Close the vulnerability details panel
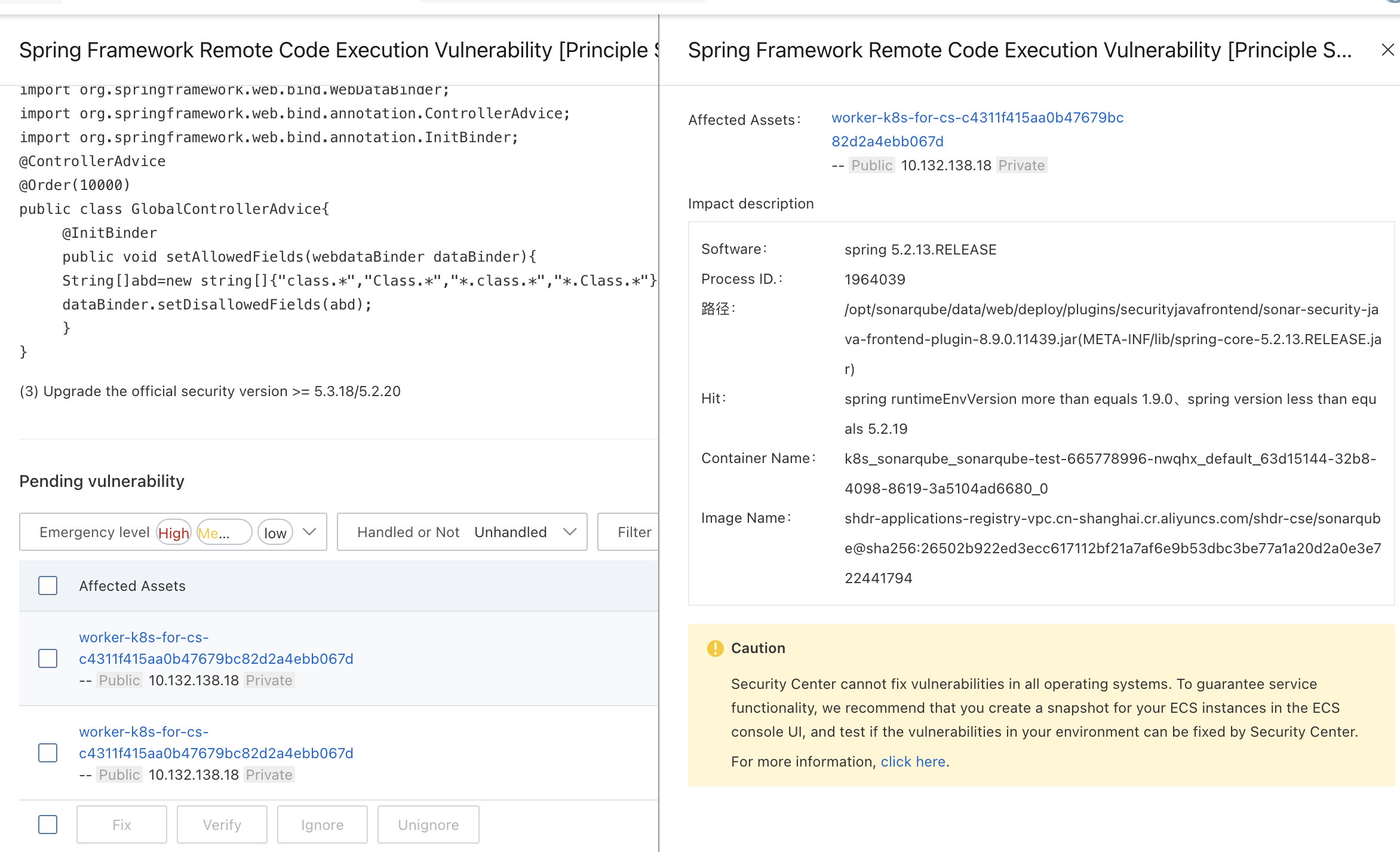 (1387, 50)
